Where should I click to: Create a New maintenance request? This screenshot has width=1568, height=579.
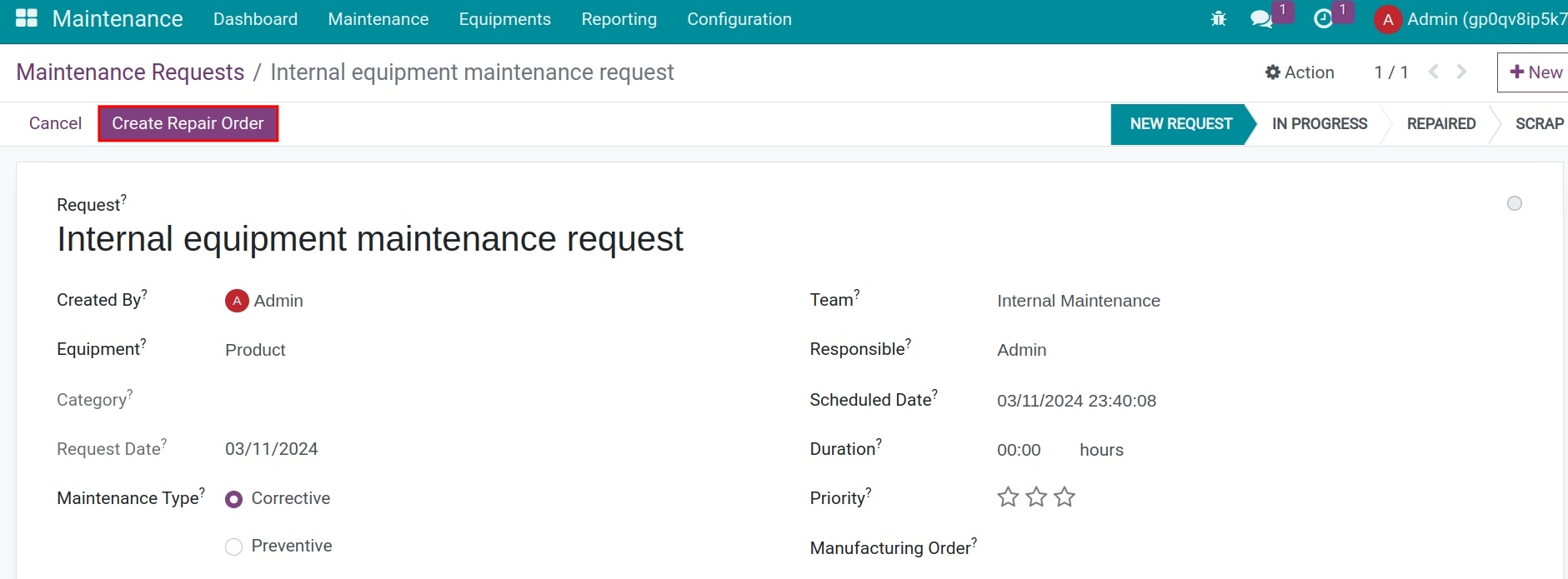[1535, 72]
